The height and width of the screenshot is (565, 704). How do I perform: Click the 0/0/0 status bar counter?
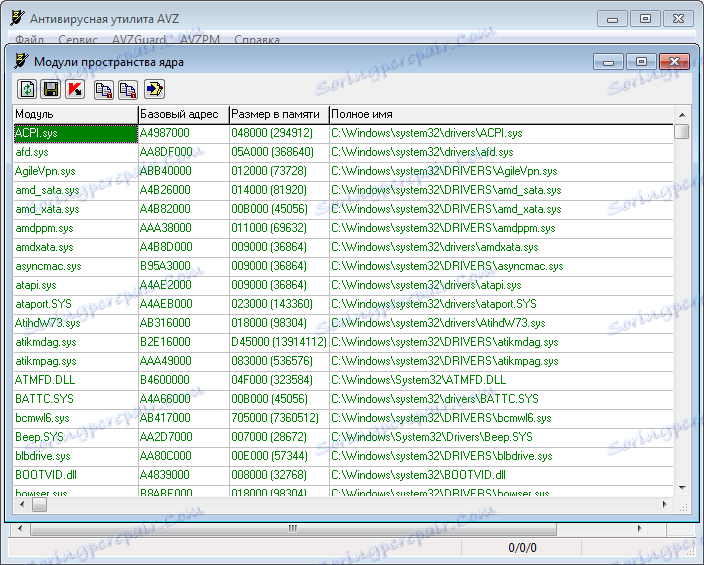pos(522,548)
